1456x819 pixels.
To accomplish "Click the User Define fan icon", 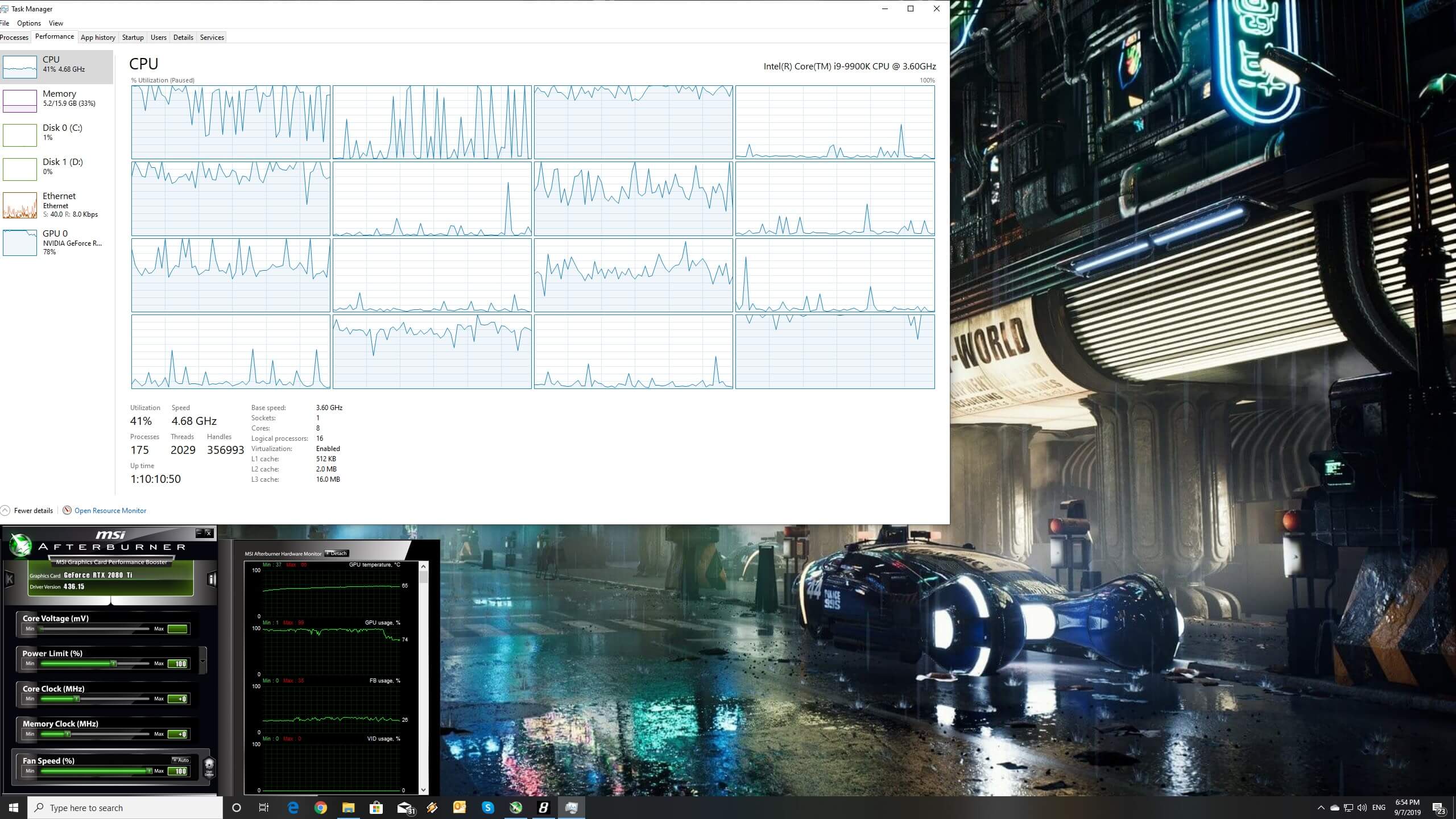I will click(209, 767).
